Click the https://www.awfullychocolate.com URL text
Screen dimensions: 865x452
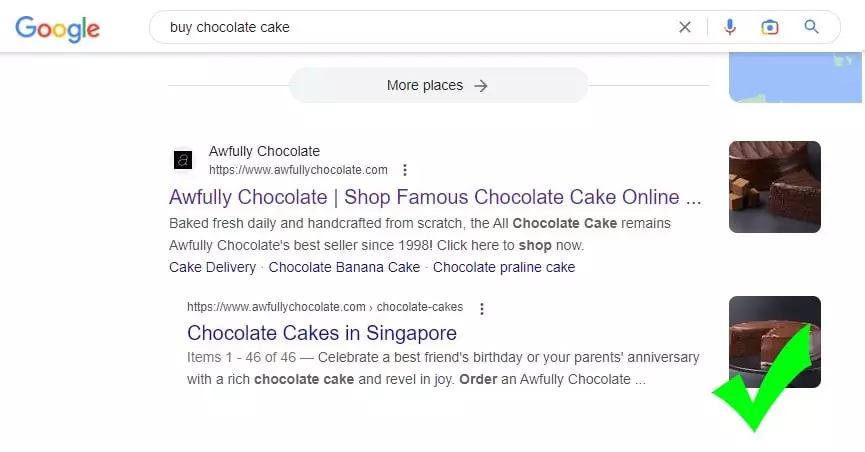click(298, 170)
